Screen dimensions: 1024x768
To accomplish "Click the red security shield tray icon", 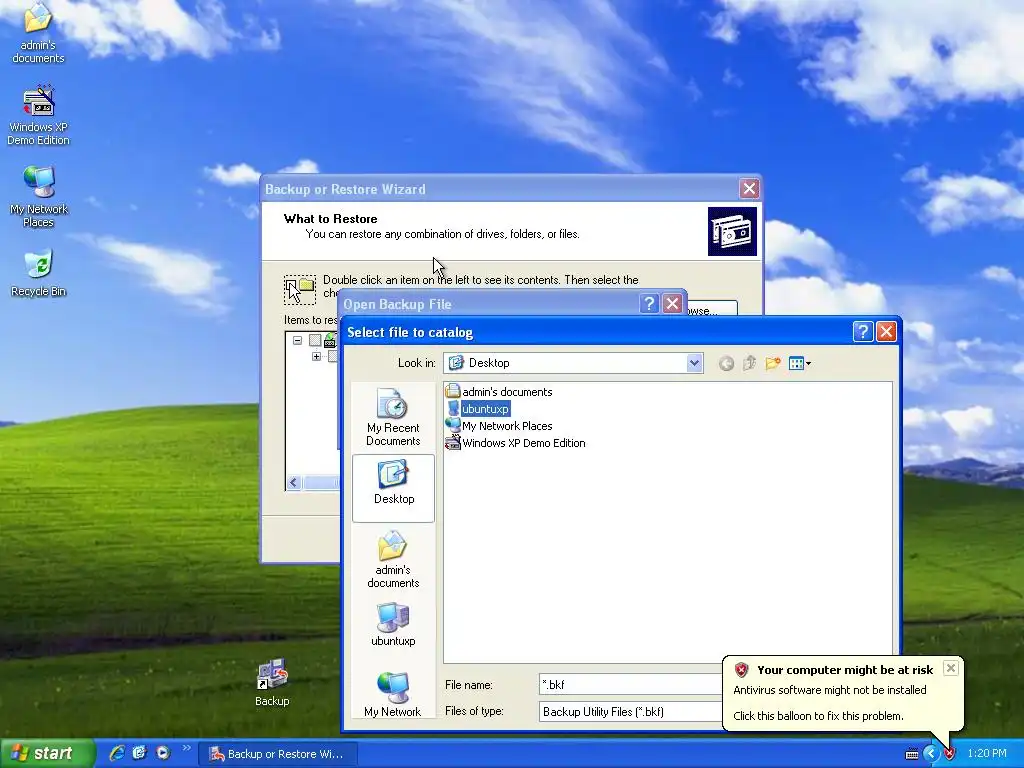I will (x=949, y=754).
